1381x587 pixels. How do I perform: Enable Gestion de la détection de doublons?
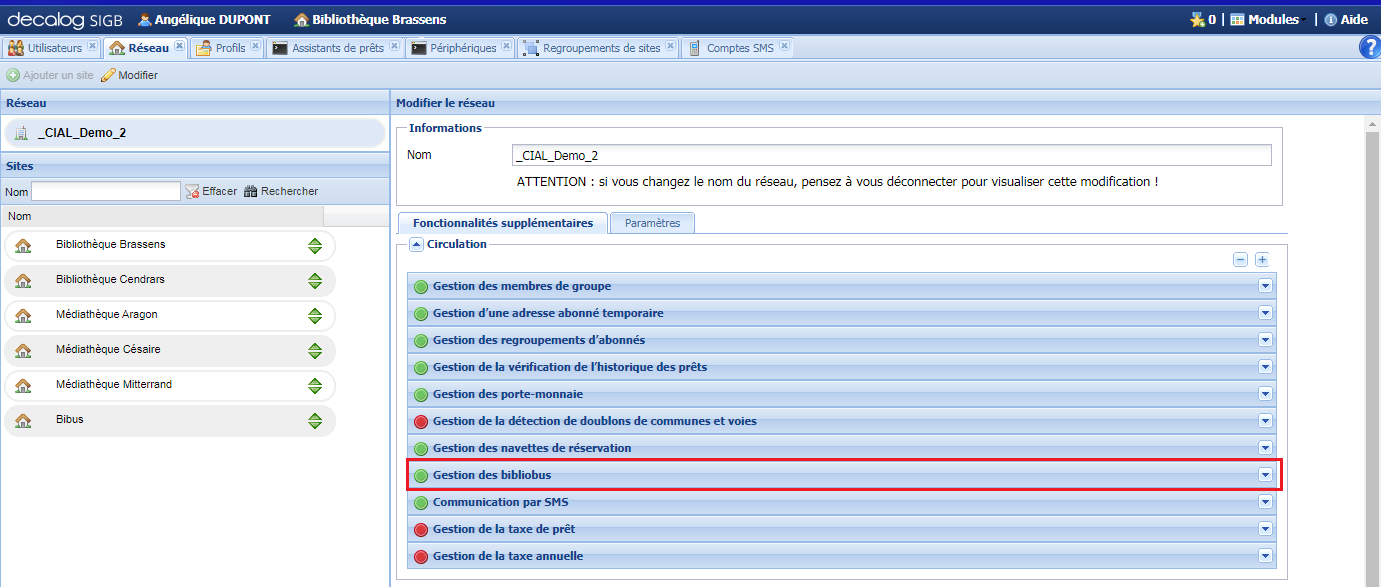point(420,421)
